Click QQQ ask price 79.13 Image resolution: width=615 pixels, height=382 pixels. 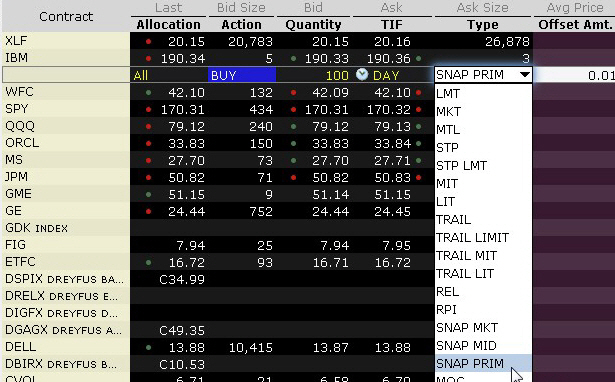point(392,127)
